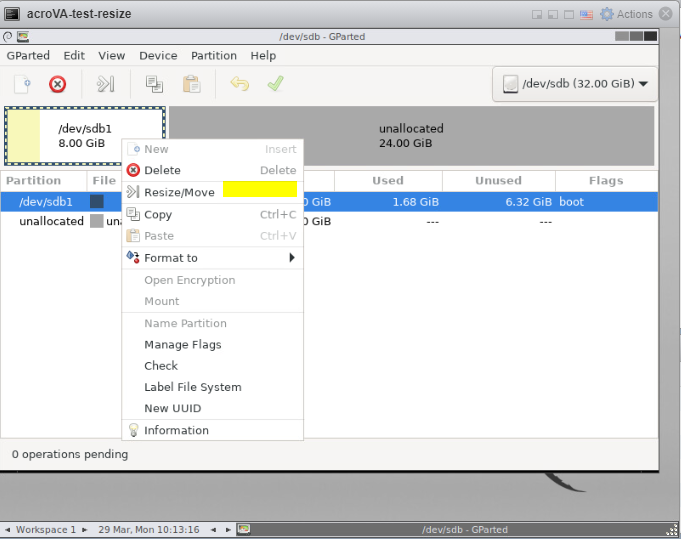Click the Resize/Move toolbar icon
Image resolution: width=681 pixels, height=539 pixels.
pyautogui.click(x=106, y=84)
